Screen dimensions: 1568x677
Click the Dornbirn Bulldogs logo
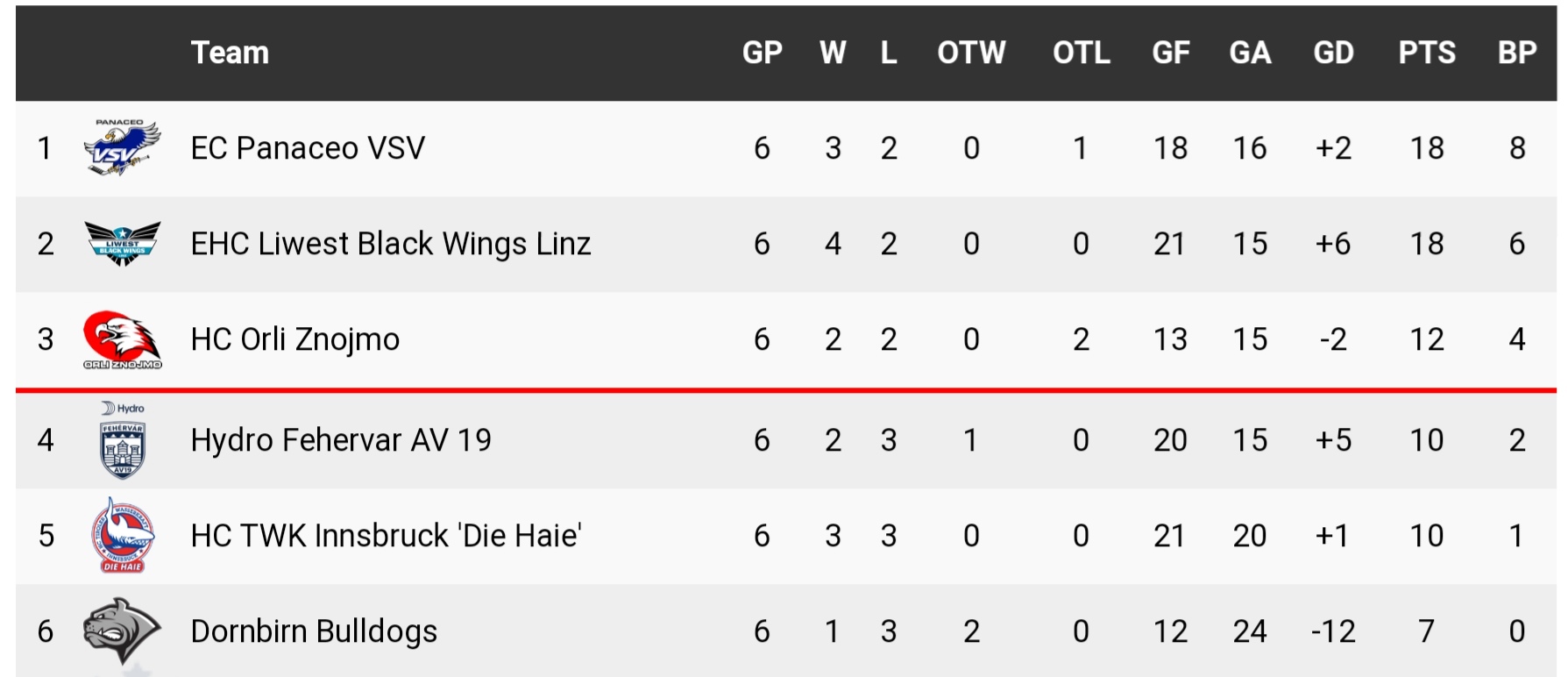pos(122,631)
